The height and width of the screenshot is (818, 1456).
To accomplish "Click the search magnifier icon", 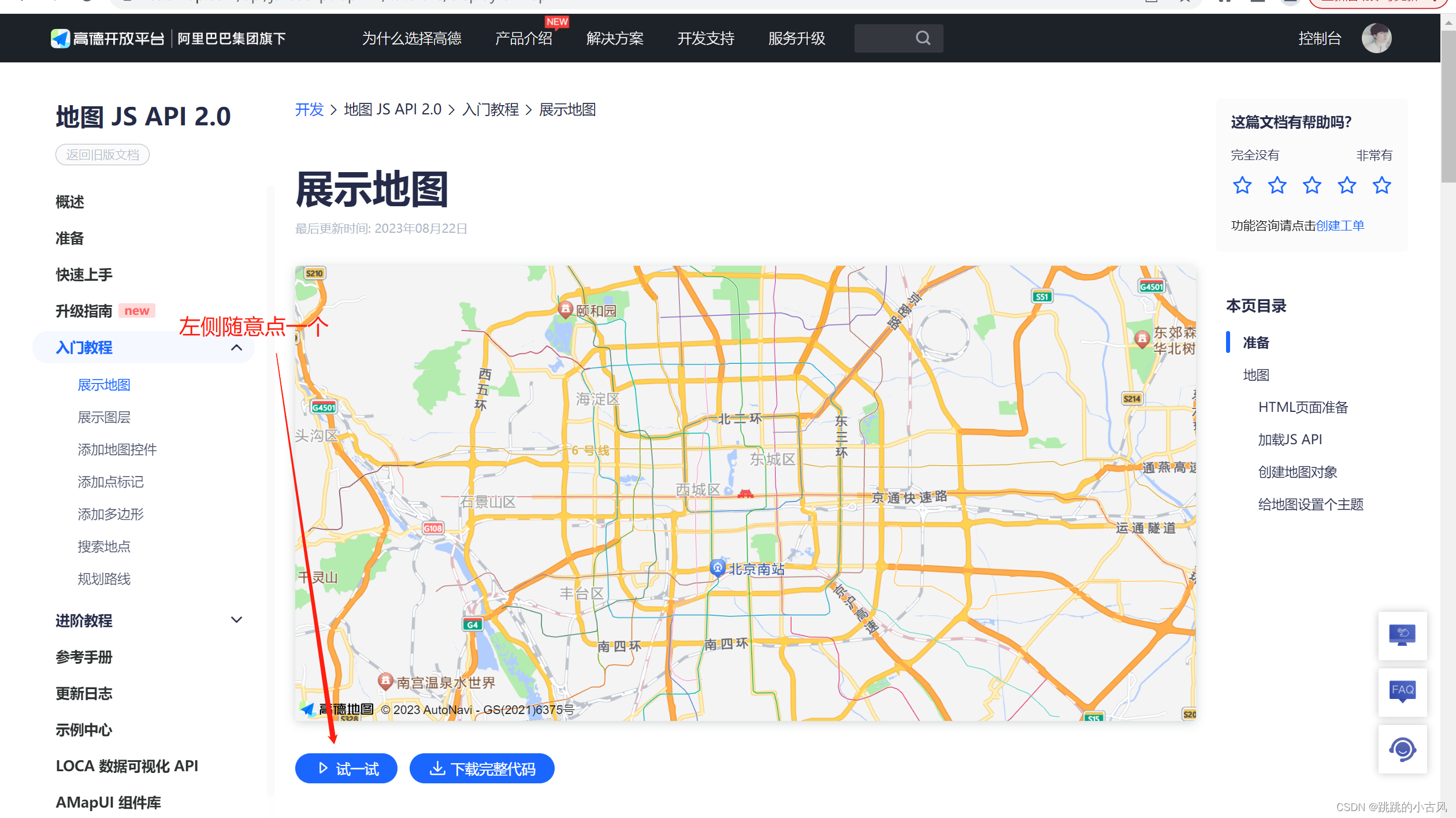I will tap(923, 38).
